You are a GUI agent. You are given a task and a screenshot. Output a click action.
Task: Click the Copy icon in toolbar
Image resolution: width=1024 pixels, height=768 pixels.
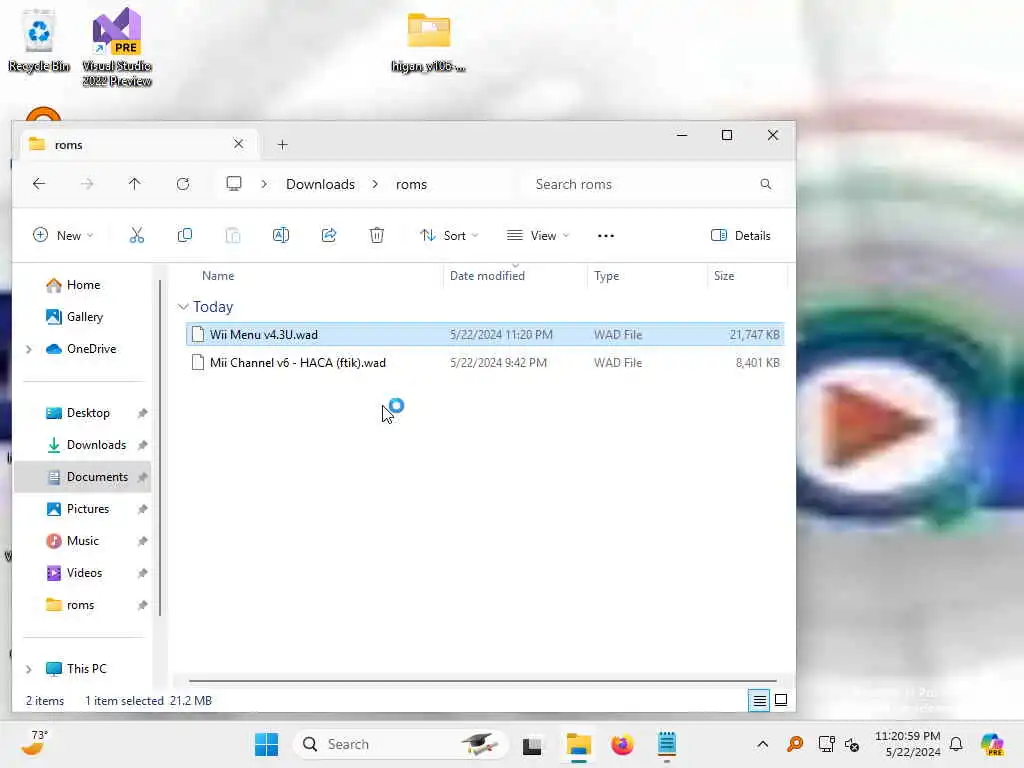click(185, 236)
